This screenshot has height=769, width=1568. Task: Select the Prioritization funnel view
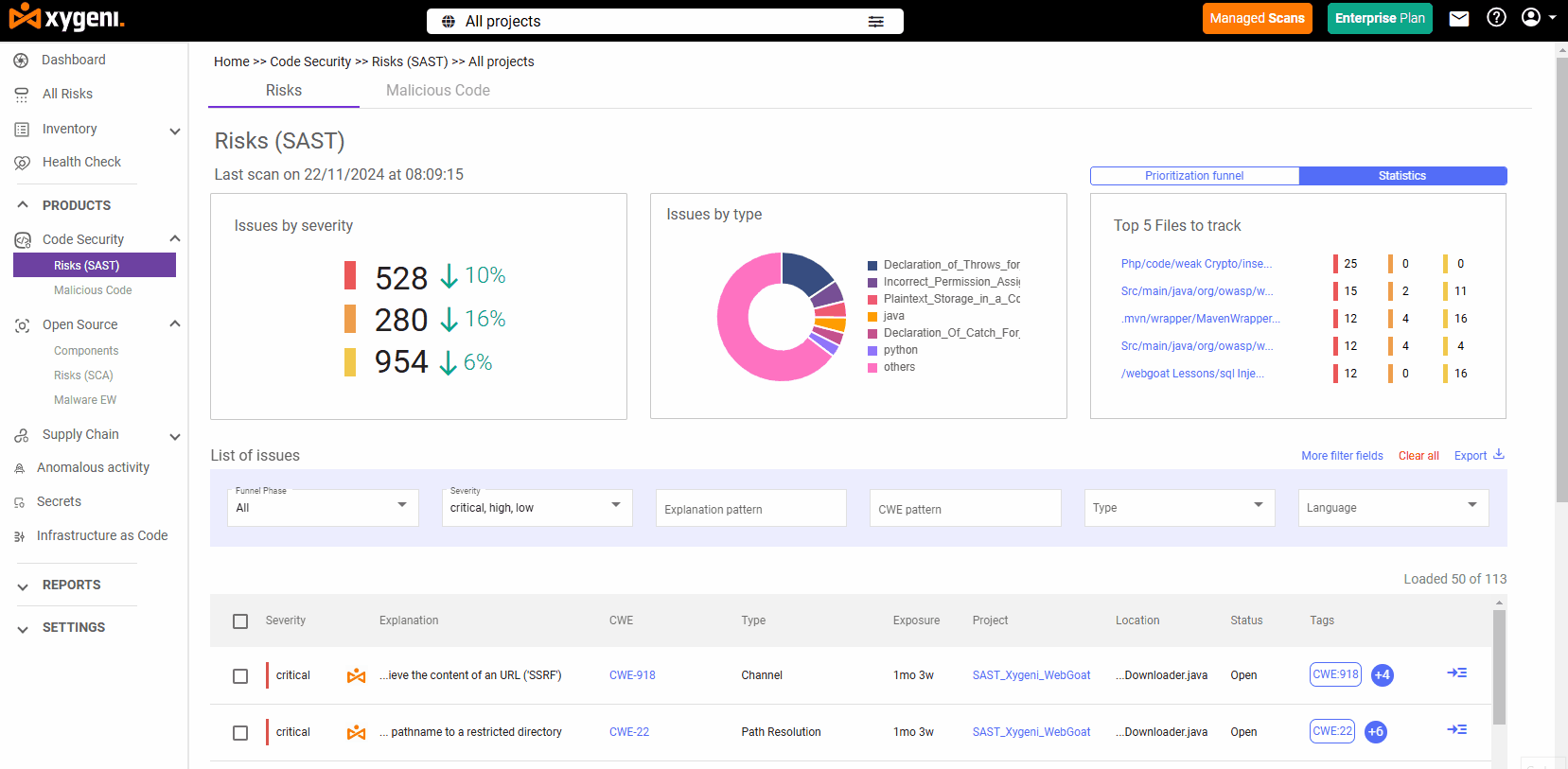(1194, 176)
